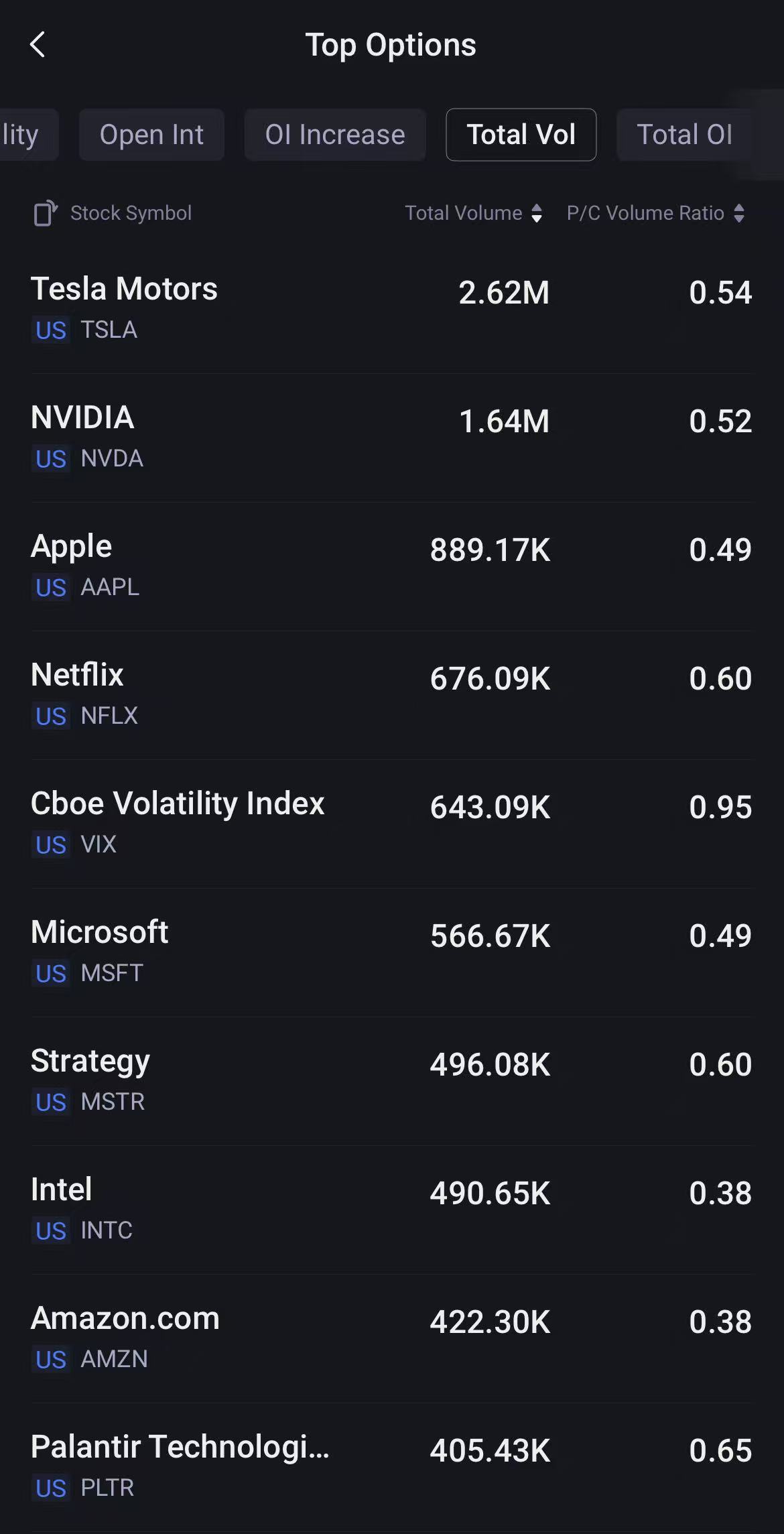Switch to the Open Int tab
This screenshot has height=1534, width=784.
[x=151, y=135]
